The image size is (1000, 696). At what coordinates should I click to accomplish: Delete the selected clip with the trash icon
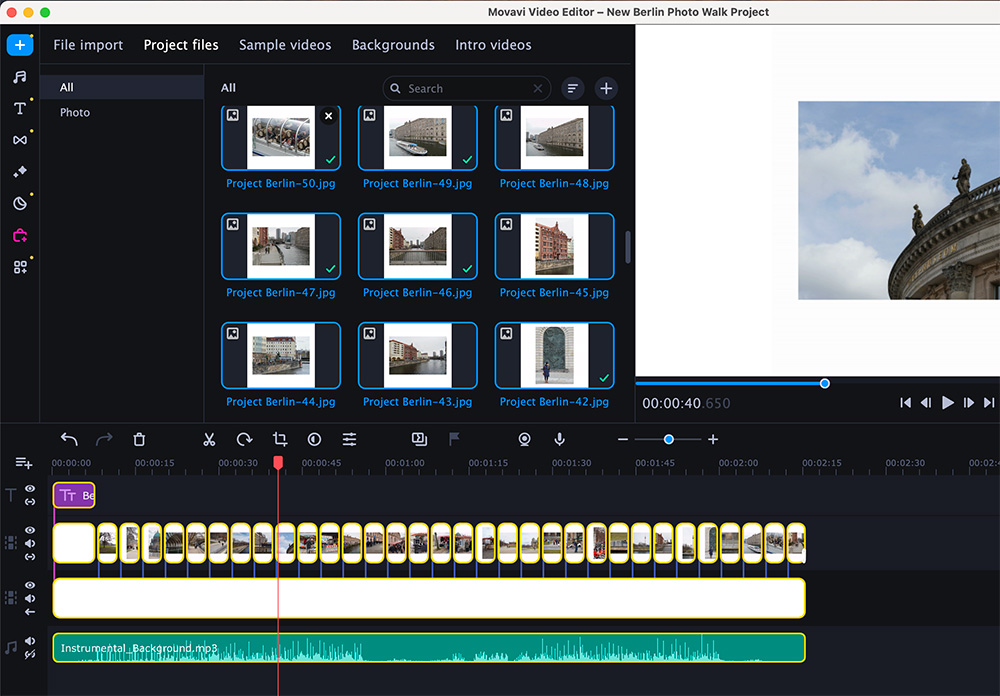pos(139,439)
